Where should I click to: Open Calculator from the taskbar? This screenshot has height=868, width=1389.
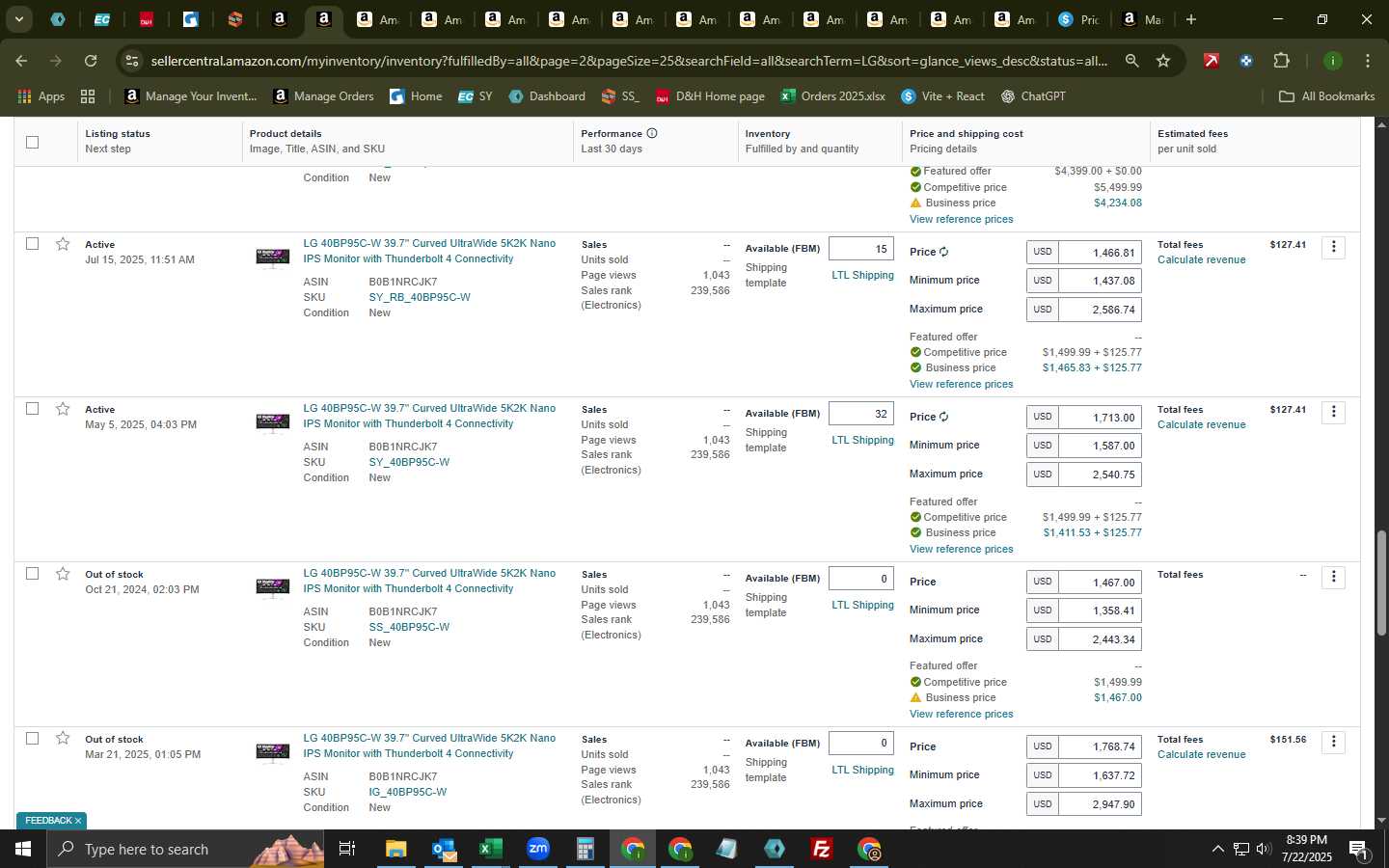585,849
